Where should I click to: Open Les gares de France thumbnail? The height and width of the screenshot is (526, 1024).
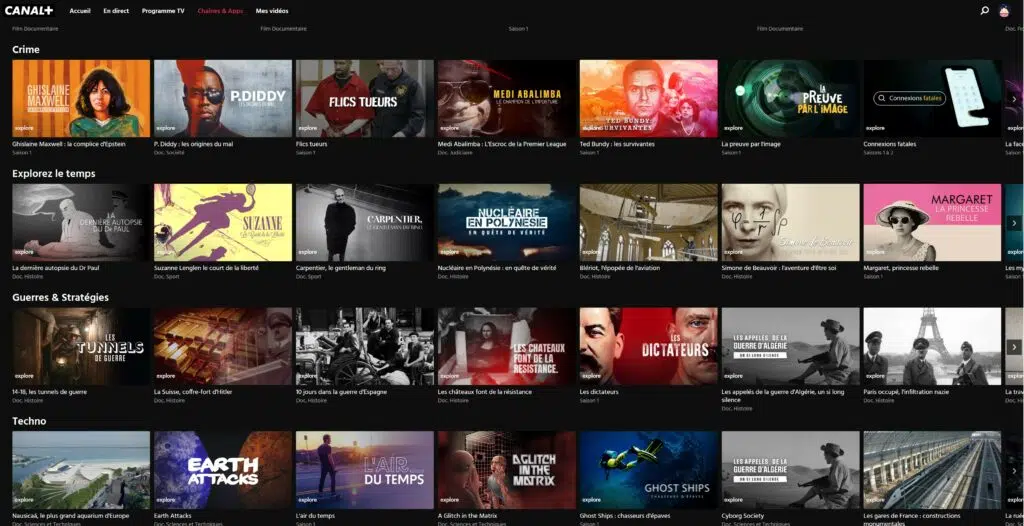pos(932,470)
